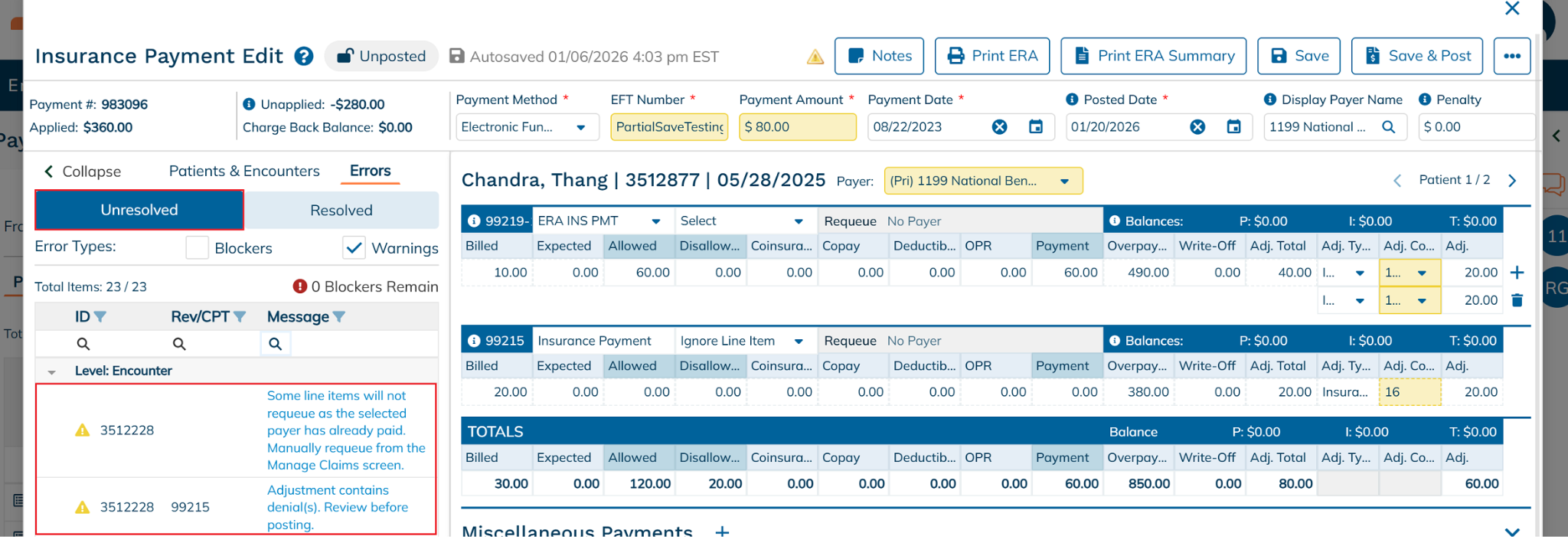The height and width of the screenshot is (543, 1568).
Task: Click the Payment Amount input field
Action: pos(797,127)
